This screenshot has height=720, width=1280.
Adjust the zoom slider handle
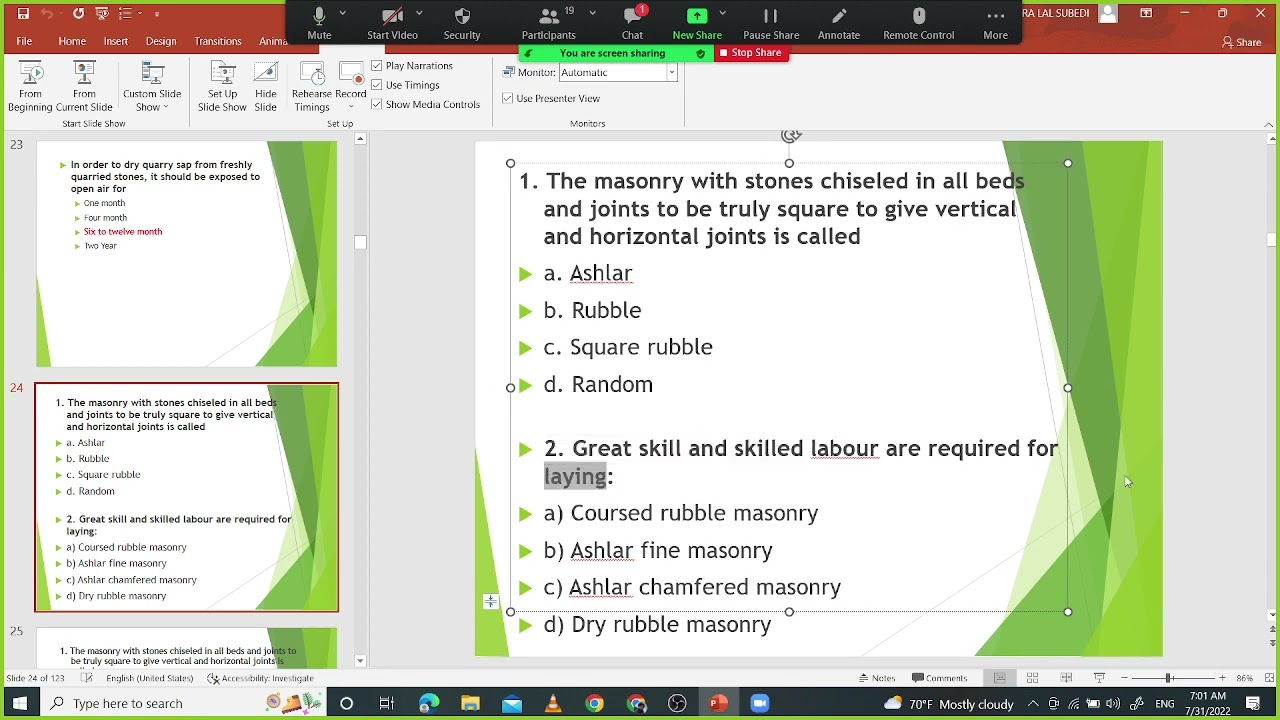[1169, 678]
